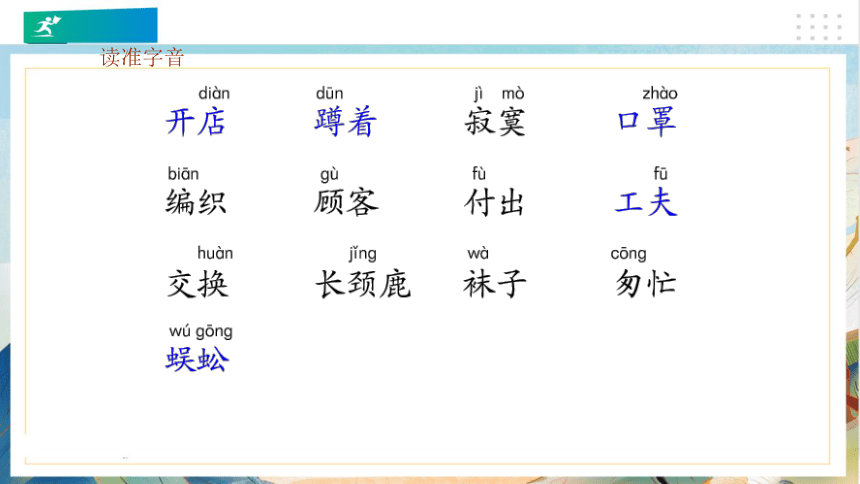Screen dimensions: 860x484
Task: Click the pinyin wà above 袜子
Action: click(478, 254)
